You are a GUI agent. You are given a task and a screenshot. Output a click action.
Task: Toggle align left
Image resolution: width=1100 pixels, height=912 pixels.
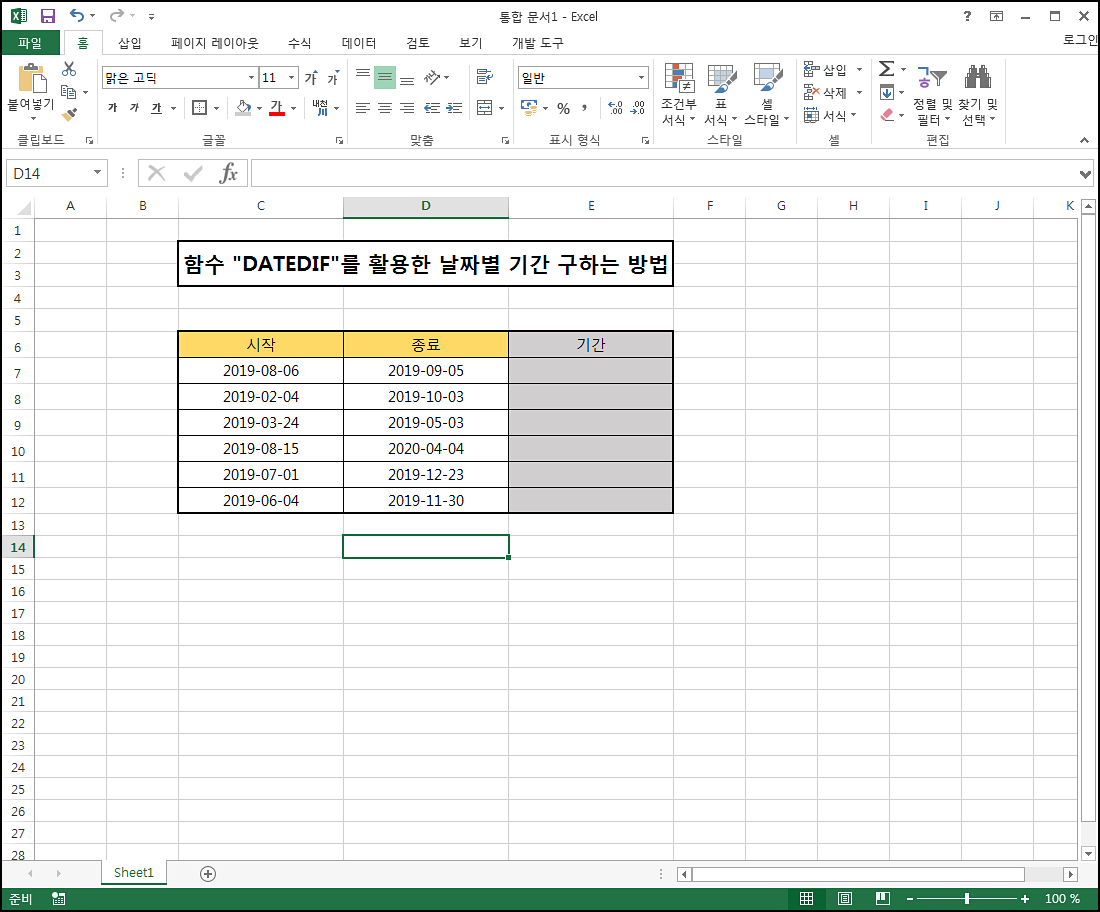[x=363, y=108]
